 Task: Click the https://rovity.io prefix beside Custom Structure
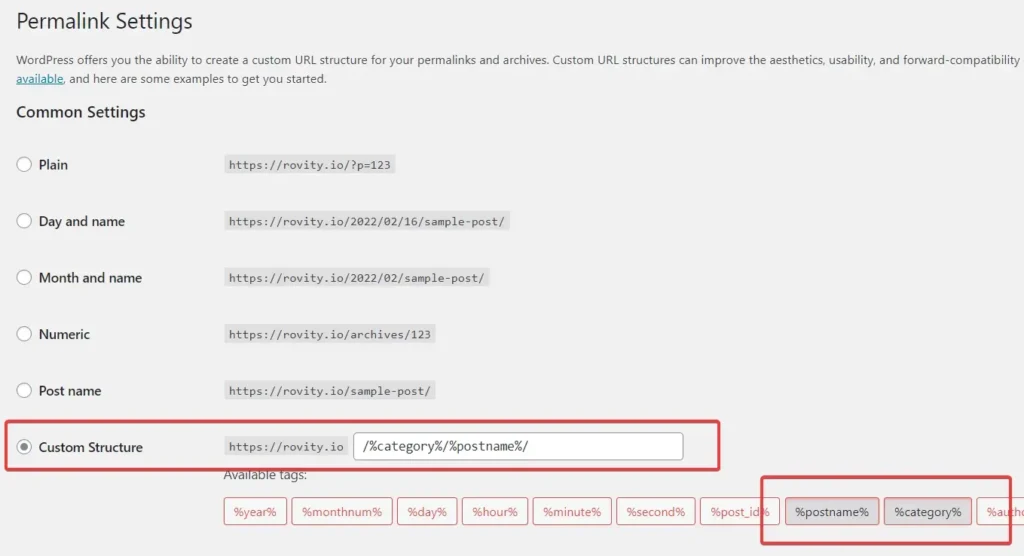[x=286, y=447]
